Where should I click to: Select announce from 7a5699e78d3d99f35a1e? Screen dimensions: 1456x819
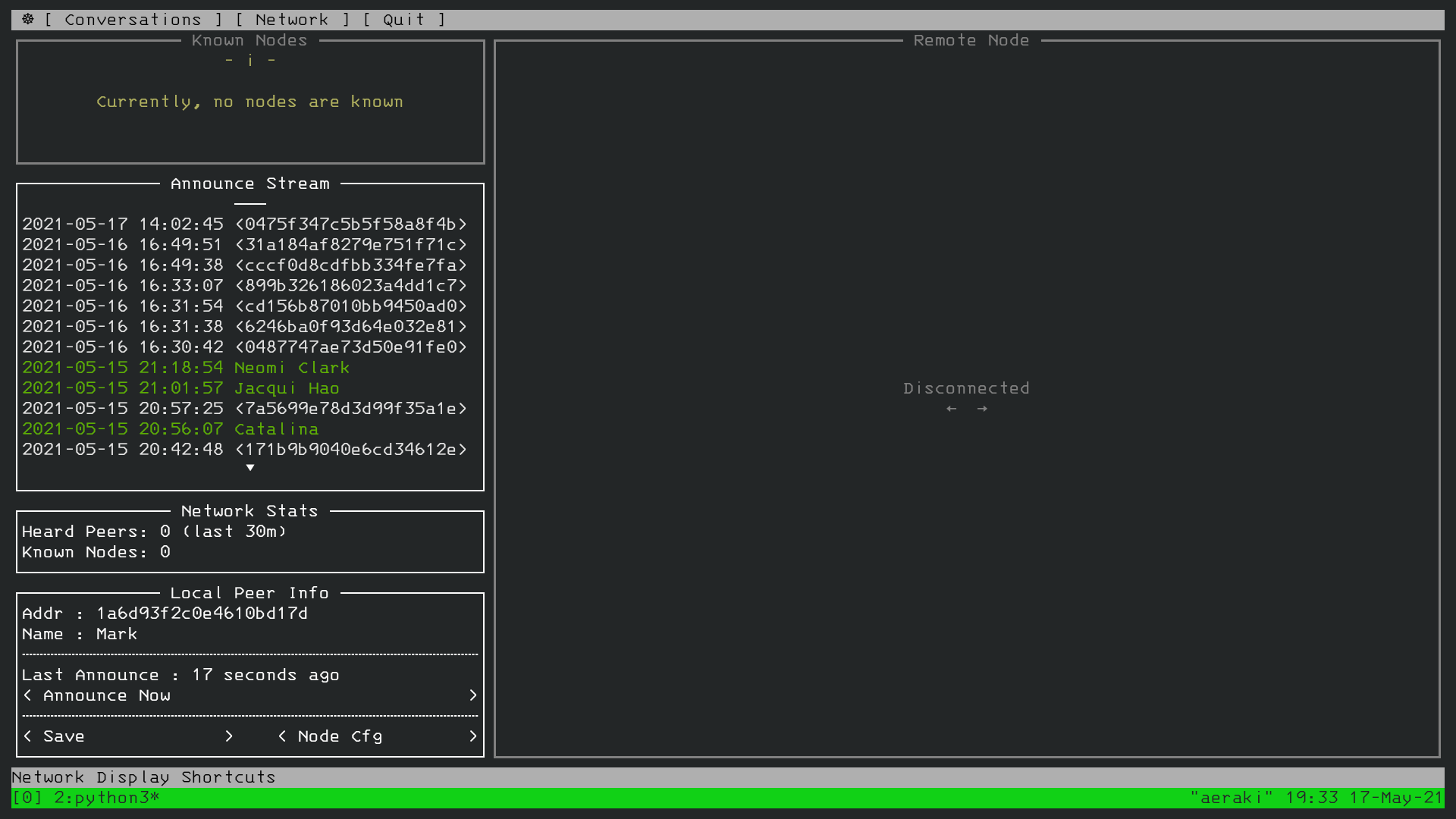[x=244, y=409]
